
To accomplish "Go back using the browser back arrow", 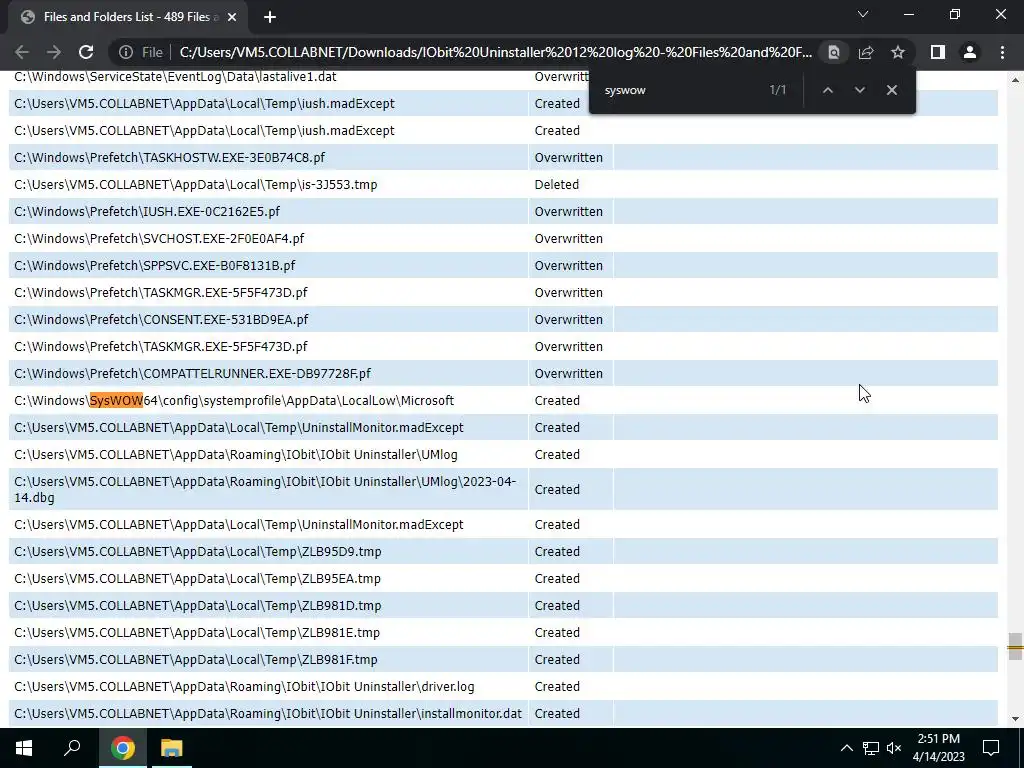I will click(22, 52).
